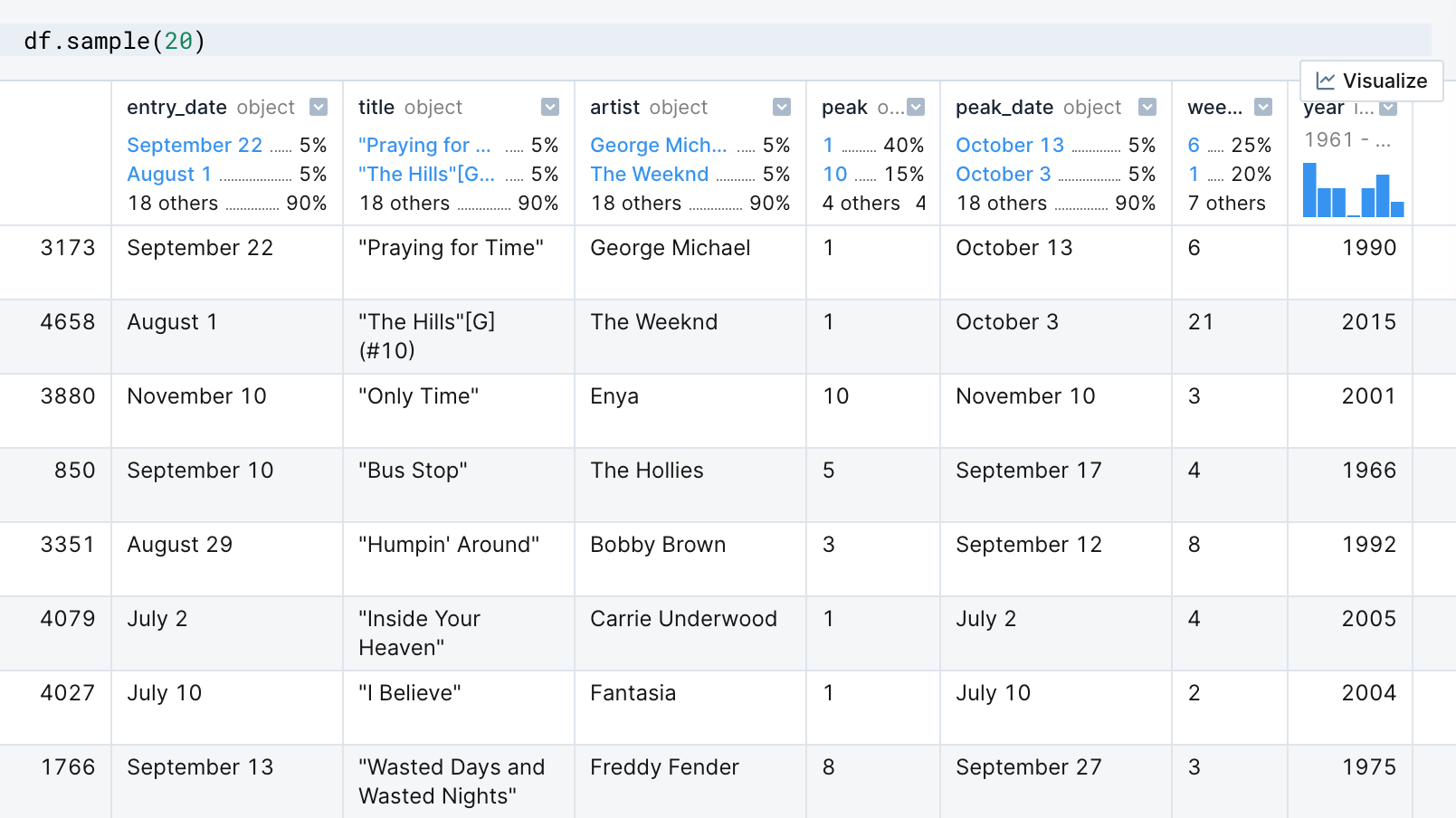Image resolution: width=1456 pixels, height=818 pixels.
Task: Select weeks value 6 showing 25%
Action: (1194, 145)
